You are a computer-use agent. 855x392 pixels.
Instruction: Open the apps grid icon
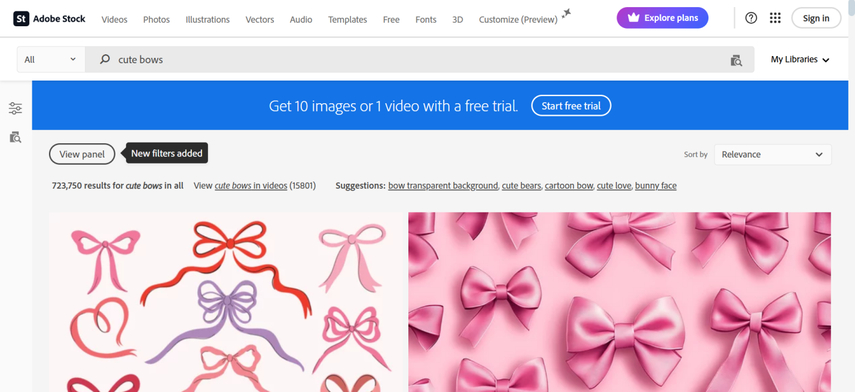pyautogui.click(x=775, y=18)
